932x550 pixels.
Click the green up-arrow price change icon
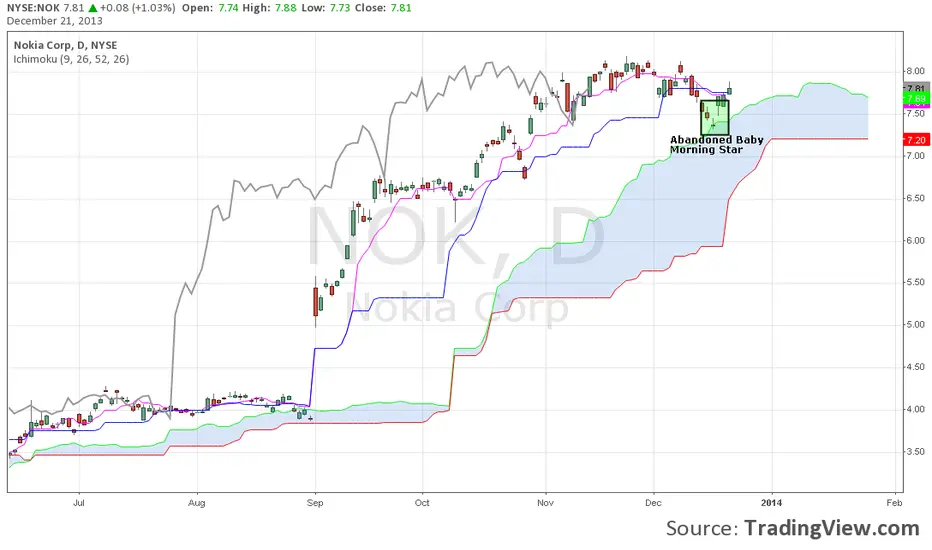pos(92,8)
